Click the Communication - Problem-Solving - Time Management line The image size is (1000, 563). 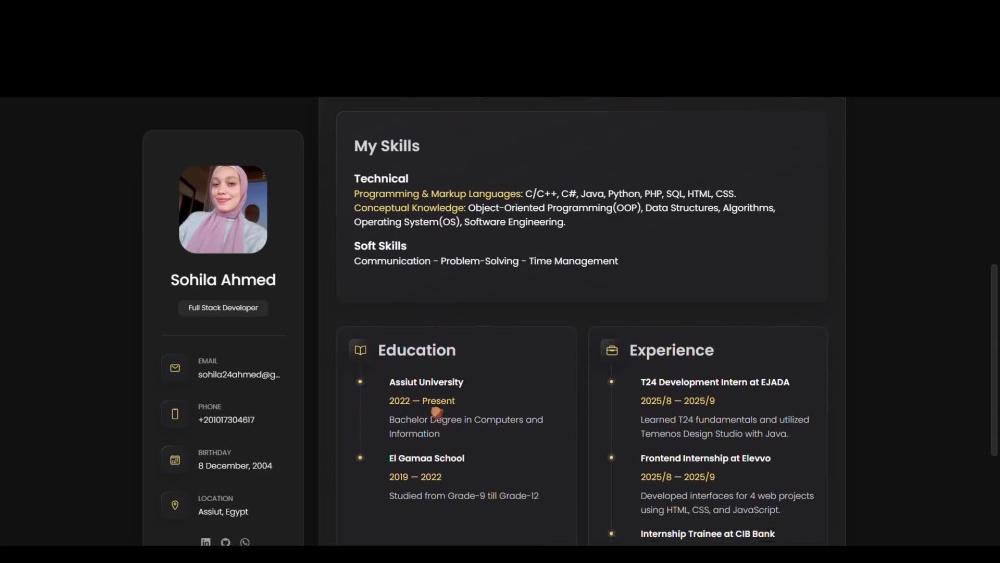click(485, 261)
